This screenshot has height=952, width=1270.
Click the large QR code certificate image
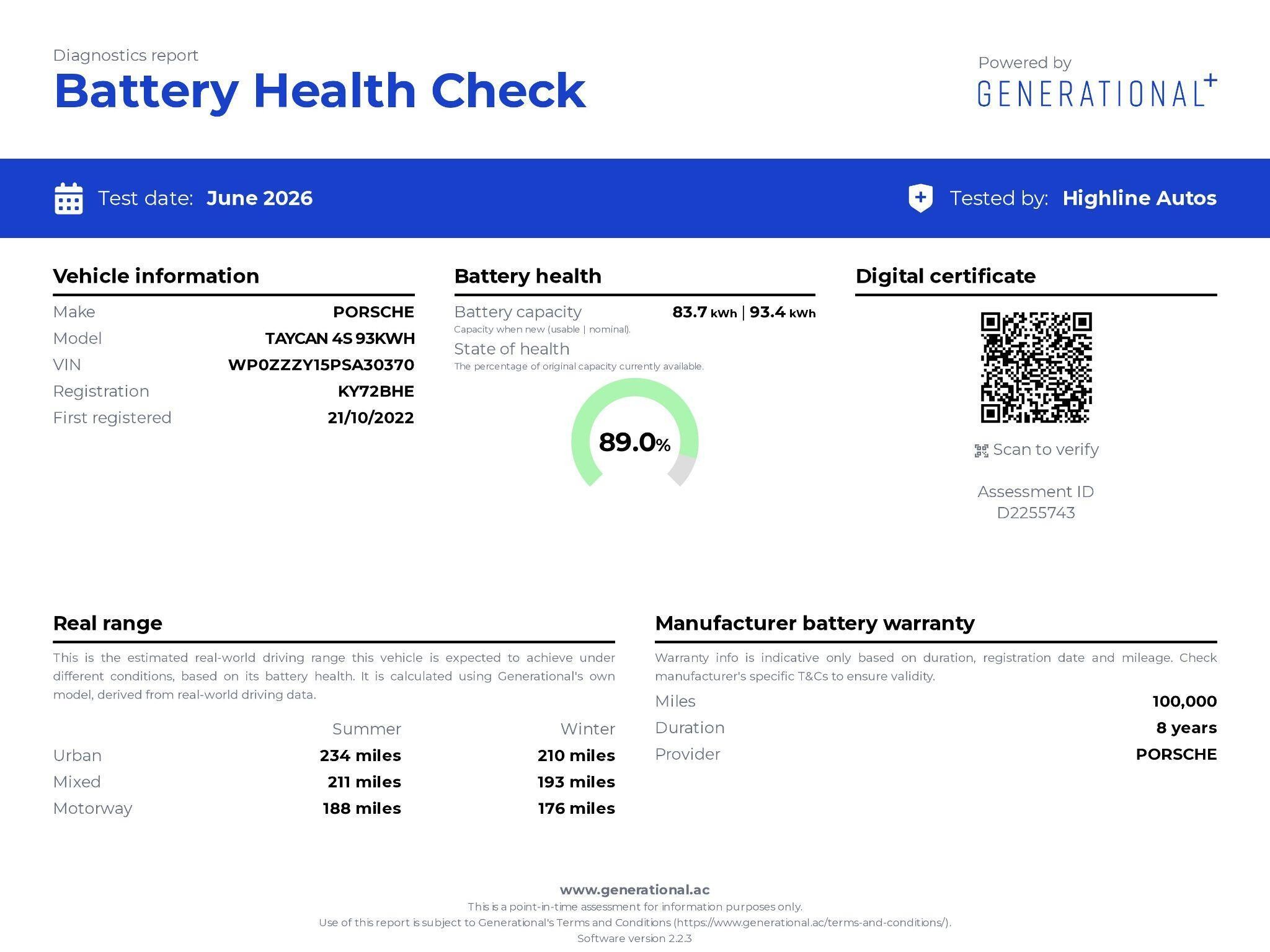(x=1036, y=368)
